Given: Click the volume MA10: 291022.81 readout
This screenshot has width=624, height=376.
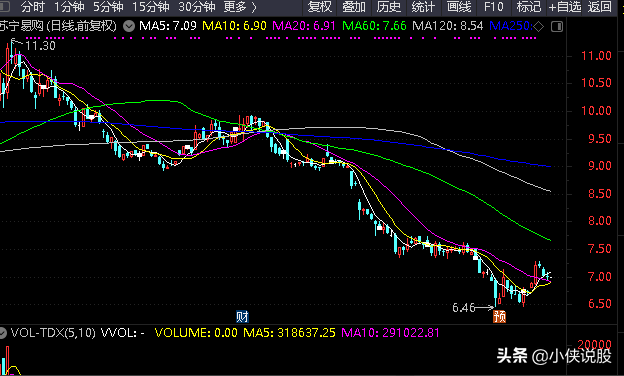Looking at the screenshot, I should 390,333.
